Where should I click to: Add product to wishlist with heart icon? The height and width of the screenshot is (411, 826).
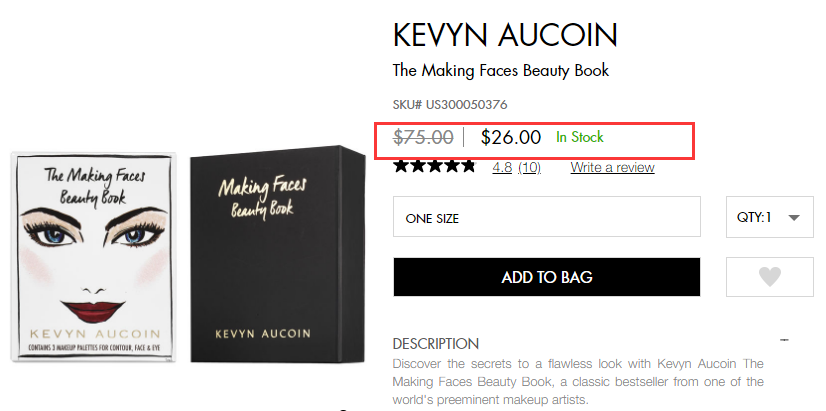[769, 277]
